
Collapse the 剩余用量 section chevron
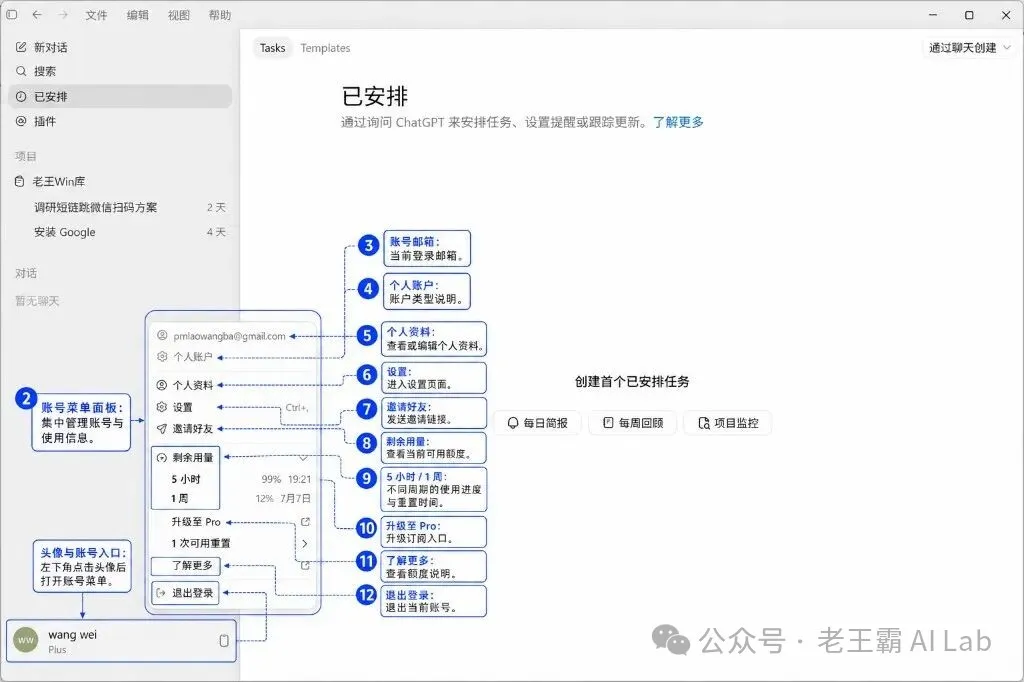pos(303,457)
